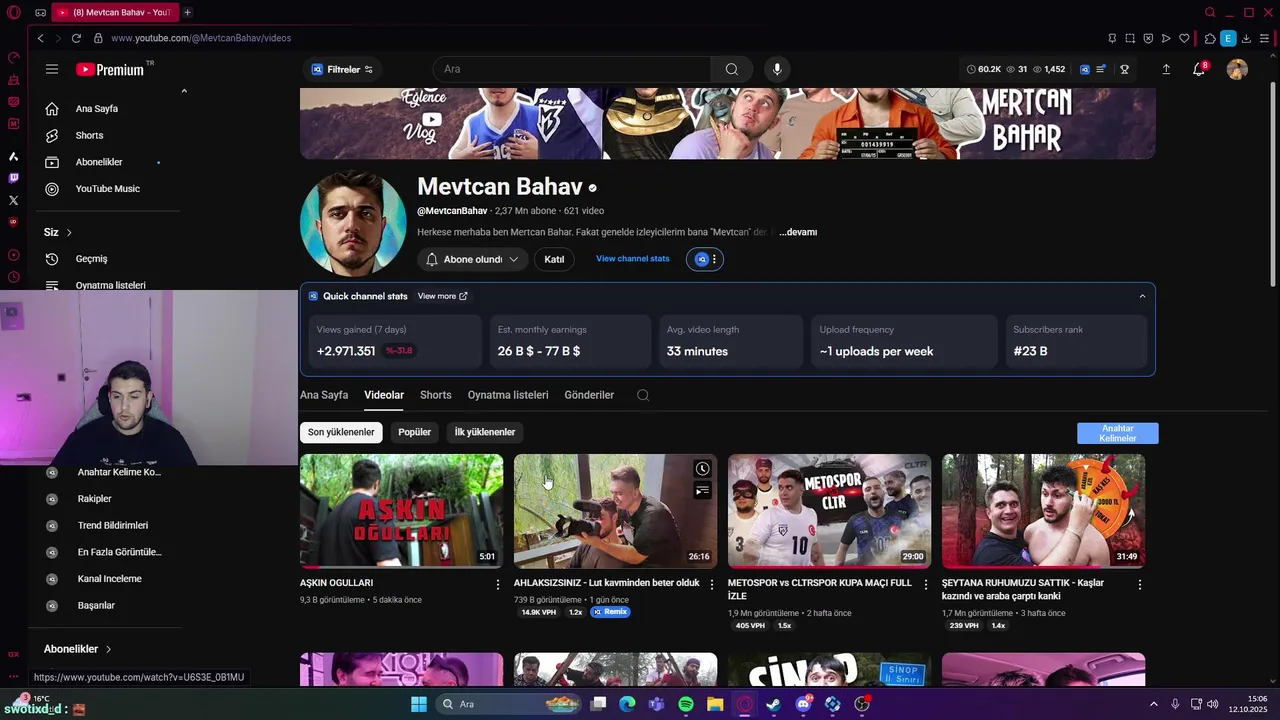Image resolution: width=1280 pixels, height=720 pixels.
Task: Open Başarılar in the sidebar
Action: (x=96, y=605)
